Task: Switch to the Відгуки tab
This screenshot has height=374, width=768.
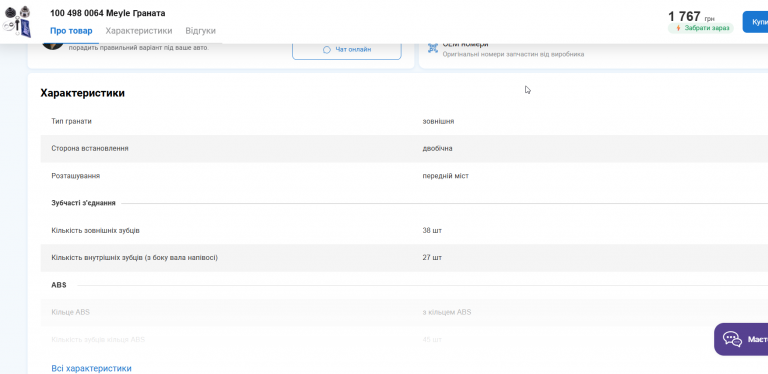Action: coord(200,31)
